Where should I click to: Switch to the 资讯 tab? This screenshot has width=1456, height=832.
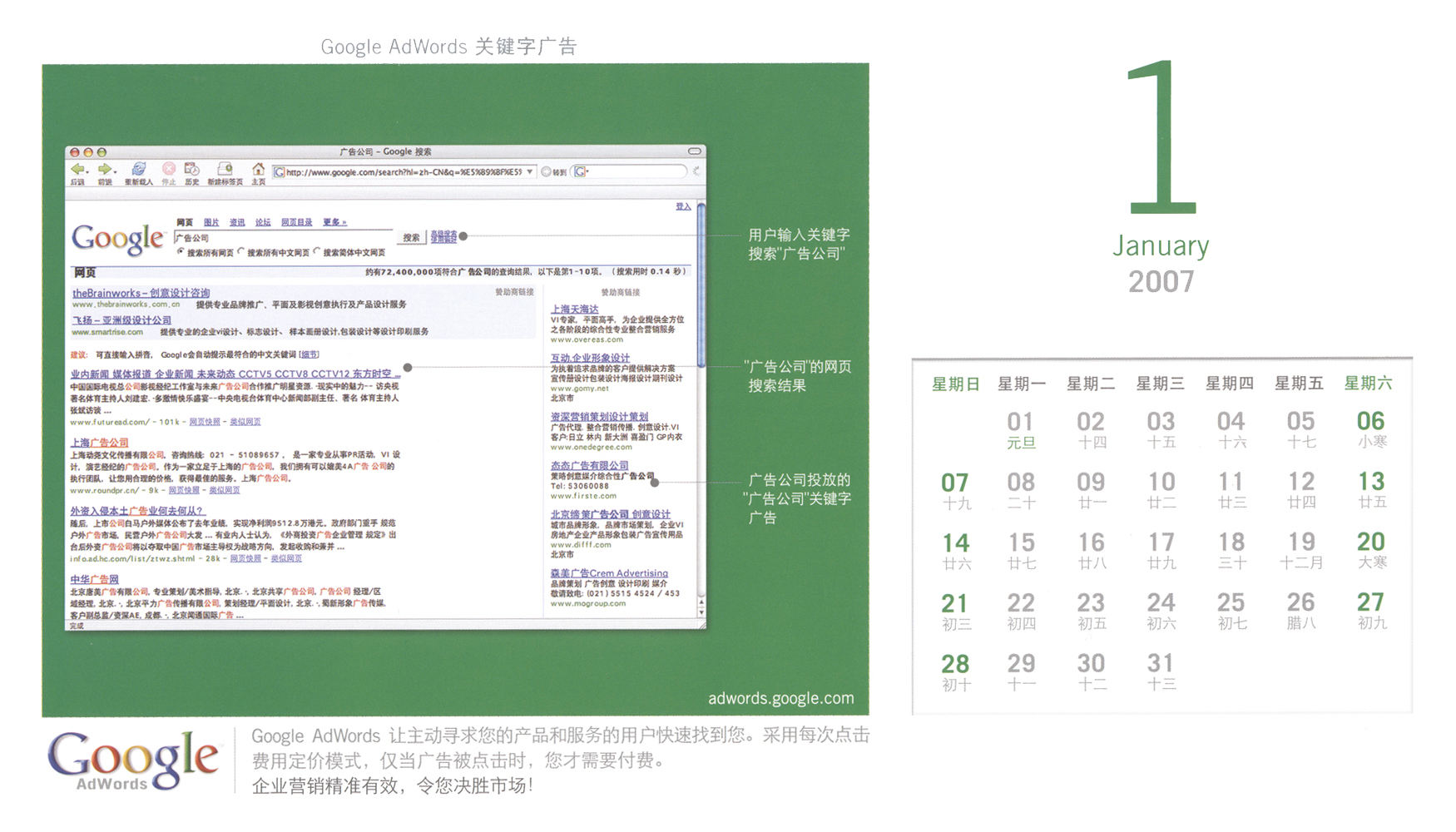pyautogui.click(x=237, y=222)
